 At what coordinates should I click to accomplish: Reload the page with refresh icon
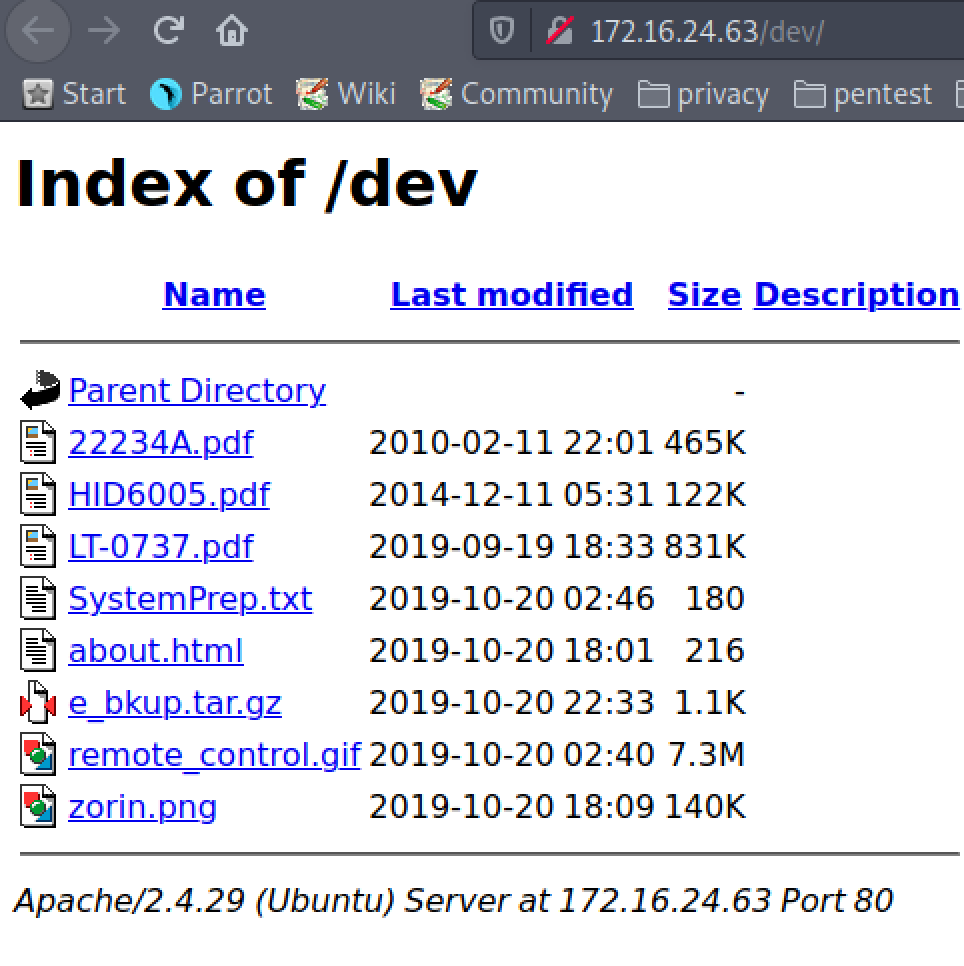pyautogui.click(x=168, y=31)
